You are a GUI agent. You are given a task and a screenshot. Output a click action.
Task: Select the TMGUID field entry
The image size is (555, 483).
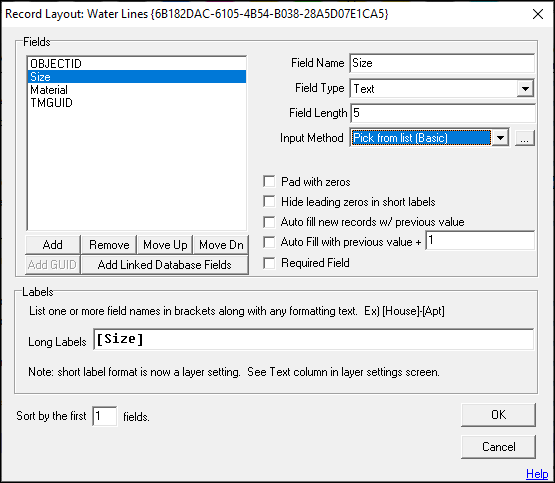pyautogui.click(x=137, y=103)
